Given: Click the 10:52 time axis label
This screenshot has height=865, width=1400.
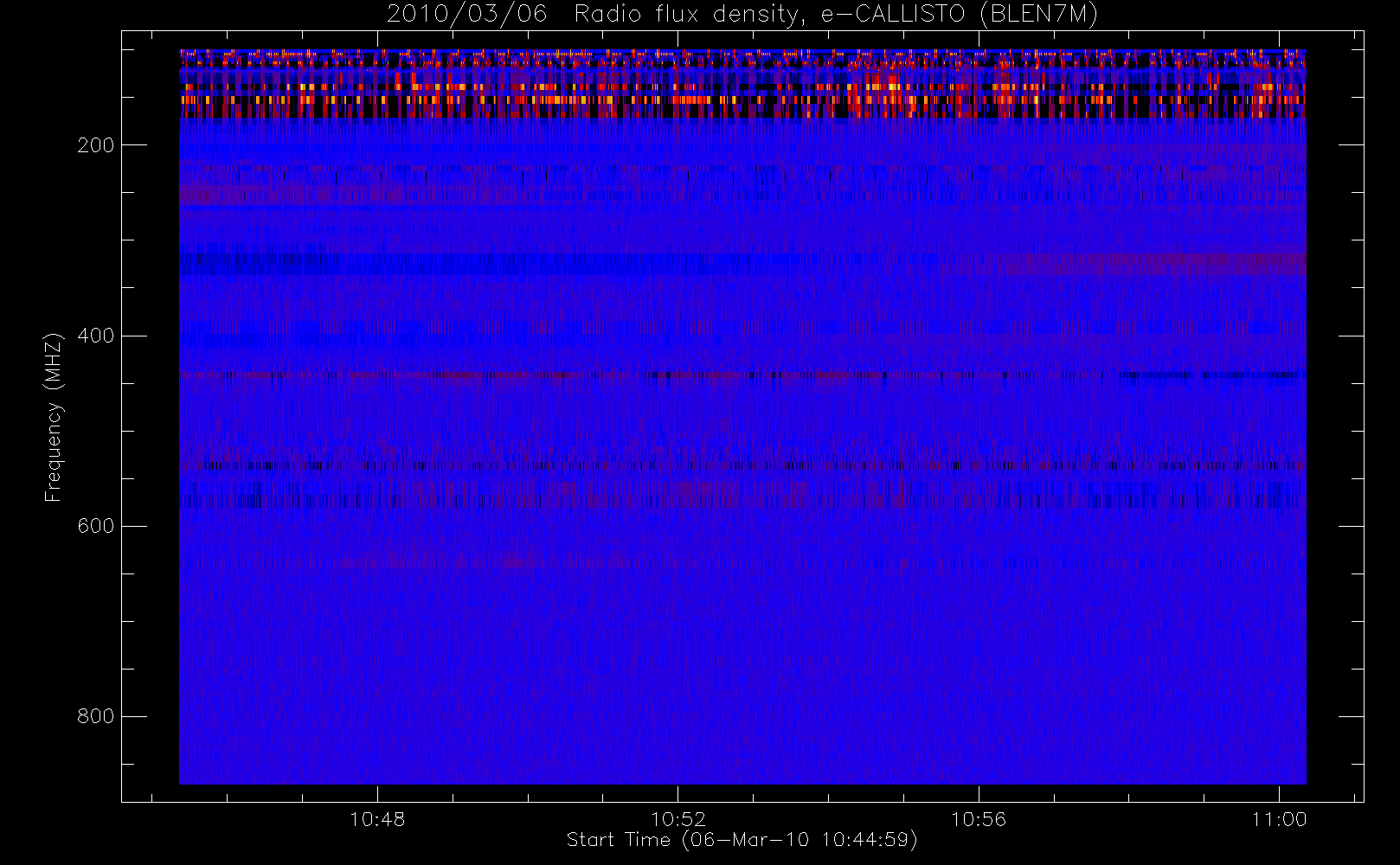Looking at the screenshot, I should [x=678, y=819].
